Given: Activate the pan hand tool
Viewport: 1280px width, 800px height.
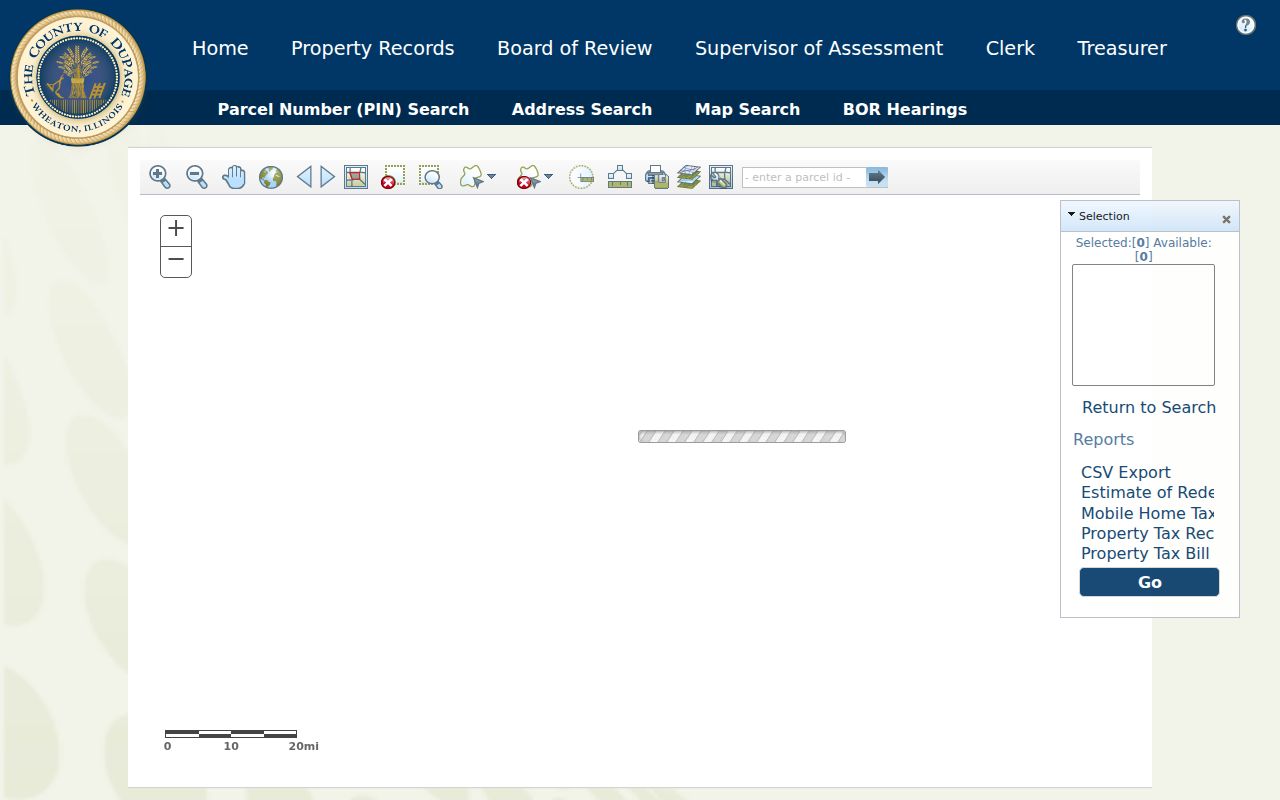Looking at the screenshot, I should coord(234,177).
